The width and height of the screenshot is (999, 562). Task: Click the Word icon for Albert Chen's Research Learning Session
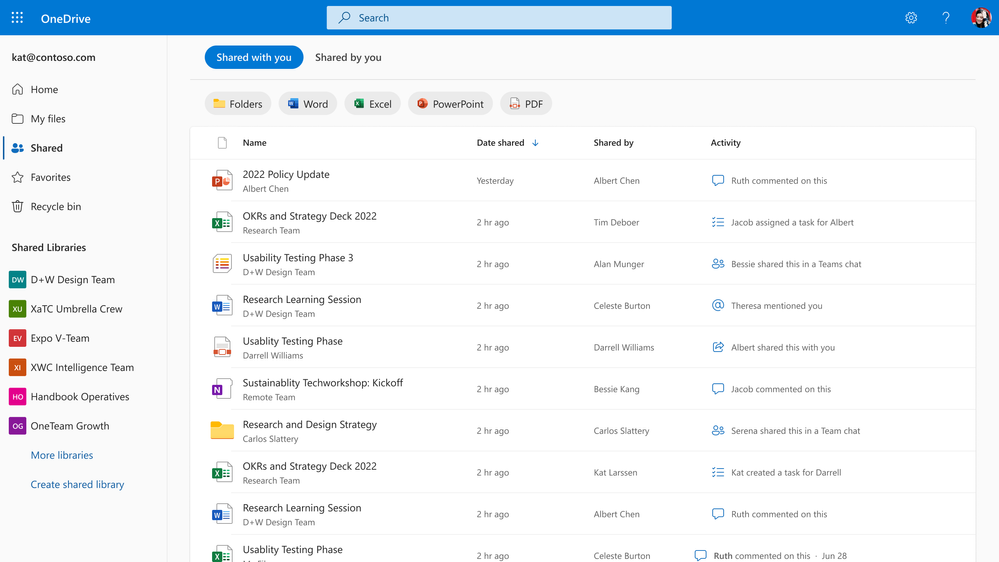point(222,514)
